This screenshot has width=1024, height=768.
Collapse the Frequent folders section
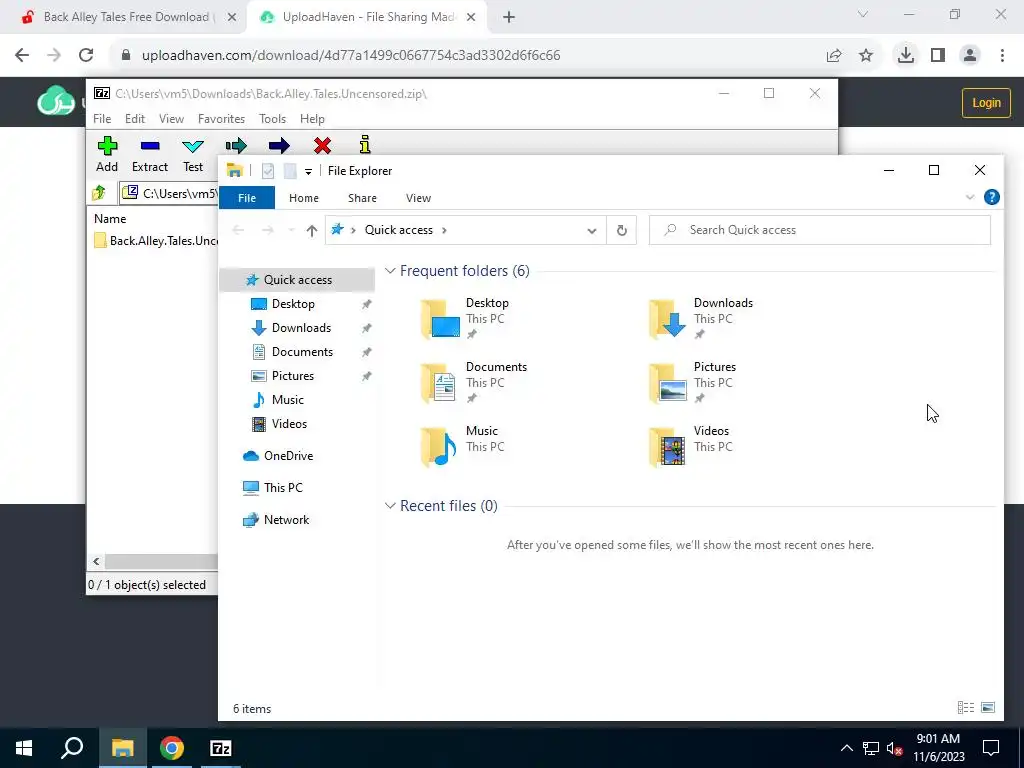pyautogui.click(x=390, y=270)
